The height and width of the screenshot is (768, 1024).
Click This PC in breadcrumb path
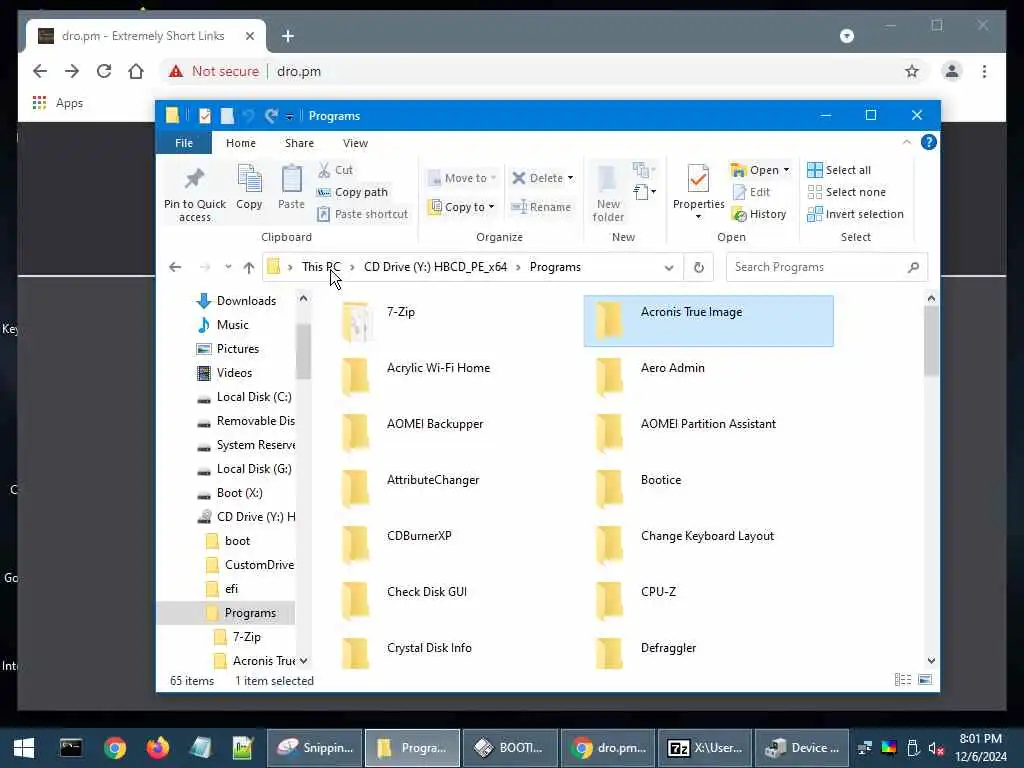tap(321, 267)
